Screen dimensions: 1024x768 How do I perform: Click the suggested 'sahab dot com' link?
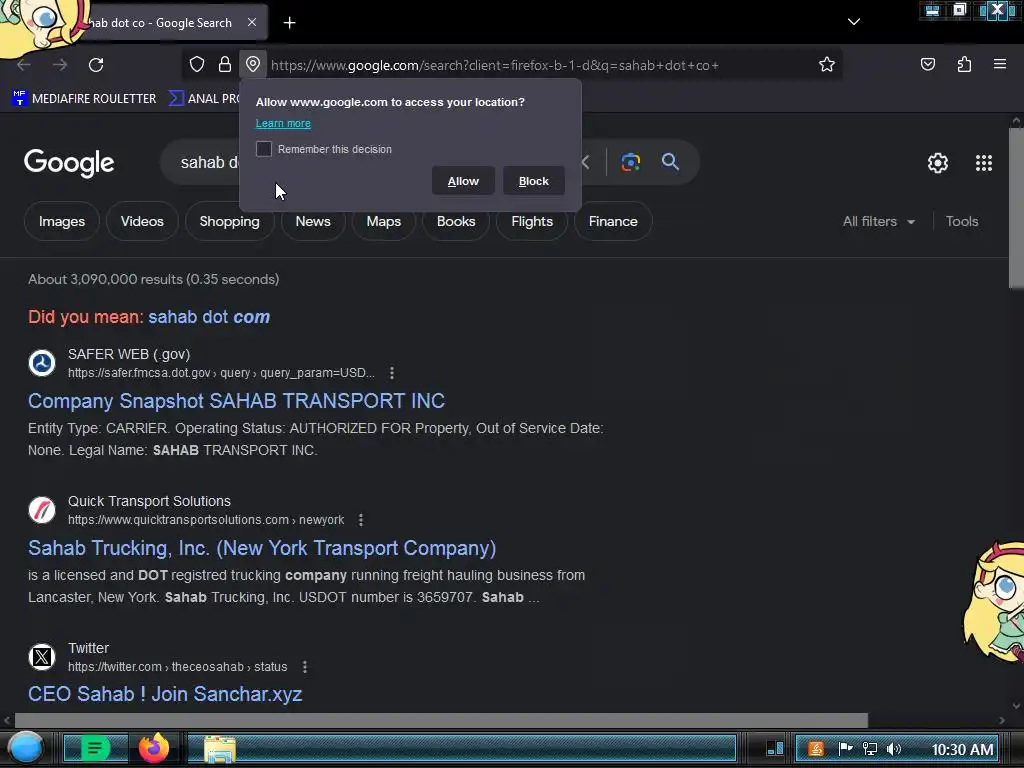[209, 317]
